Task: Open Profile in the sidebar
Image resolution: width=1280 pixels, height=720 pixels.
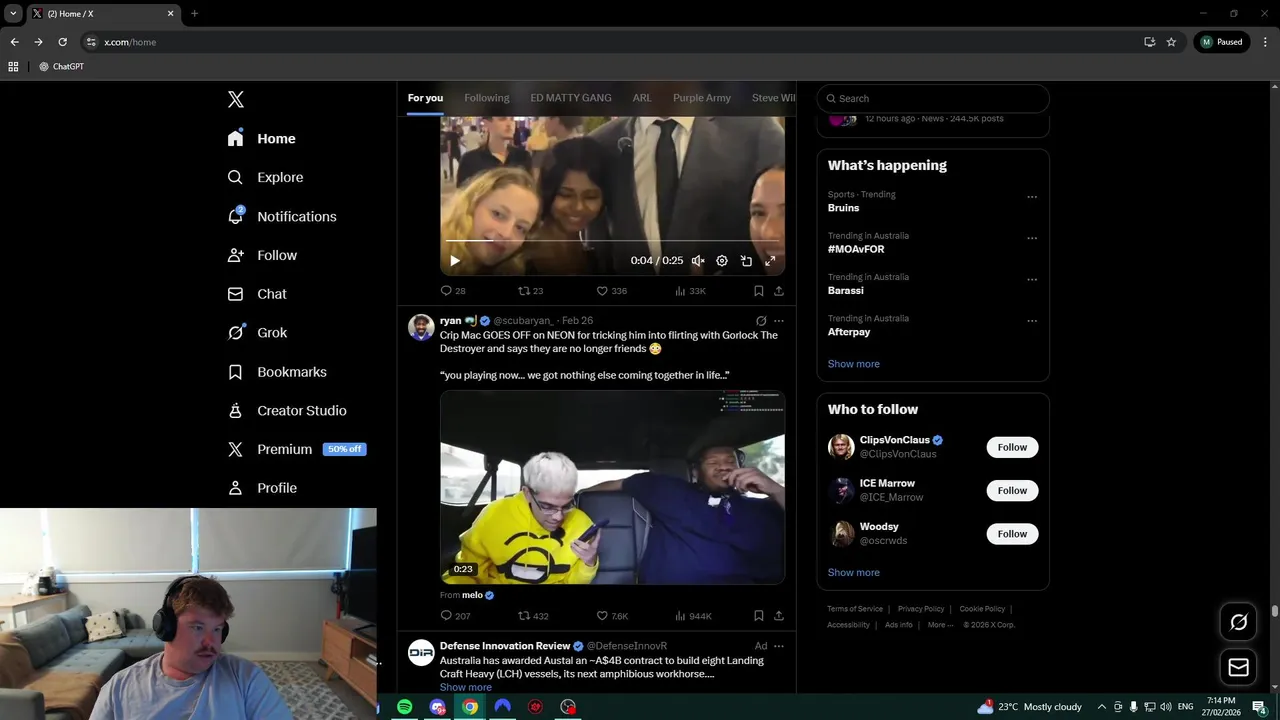Action: pyautogui.click(x=263, y=488)
